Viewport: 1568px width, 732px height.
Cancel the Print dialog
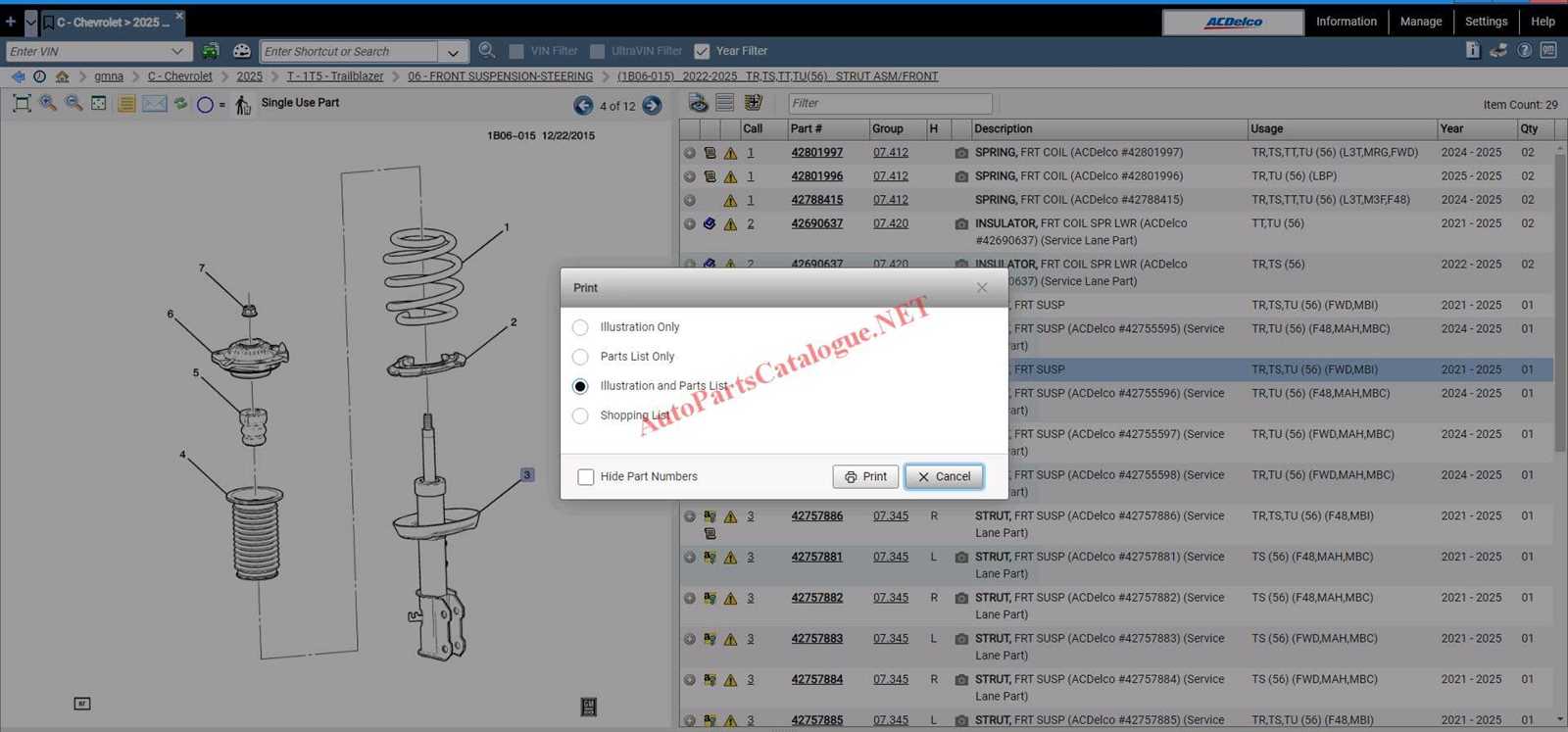click(x=944, y=476)
